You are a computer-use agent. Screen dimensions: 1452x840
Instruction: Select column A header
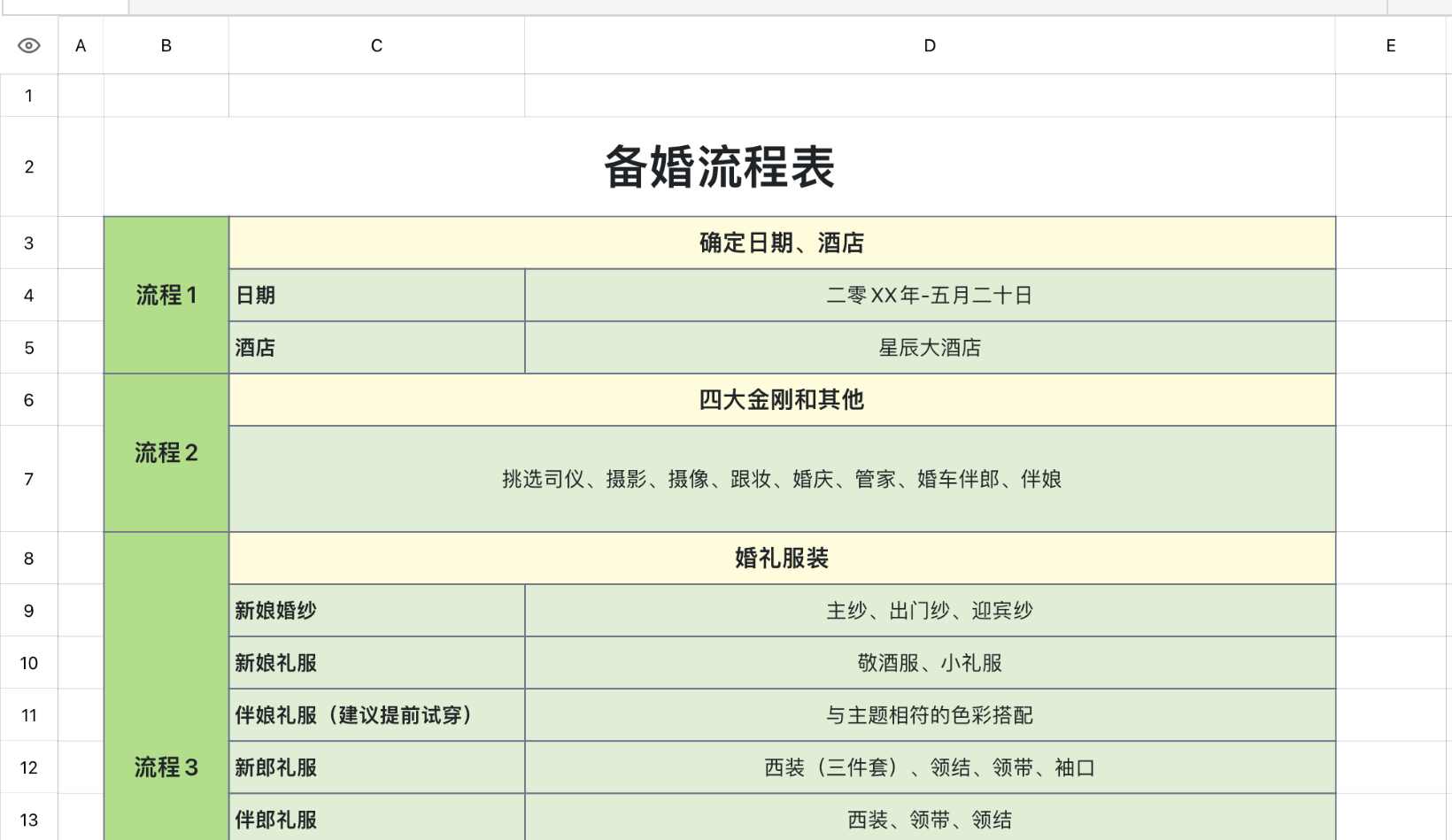tap(81, 45)
